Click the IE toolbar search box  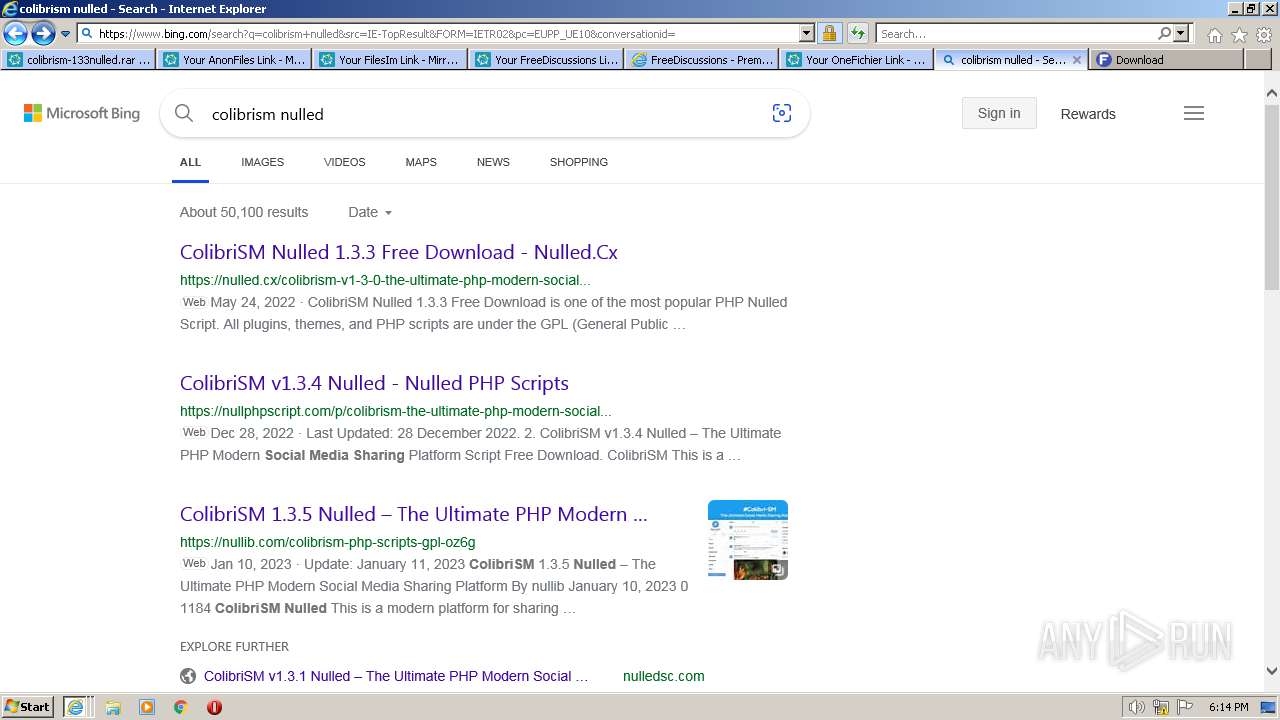(1015, 34)
